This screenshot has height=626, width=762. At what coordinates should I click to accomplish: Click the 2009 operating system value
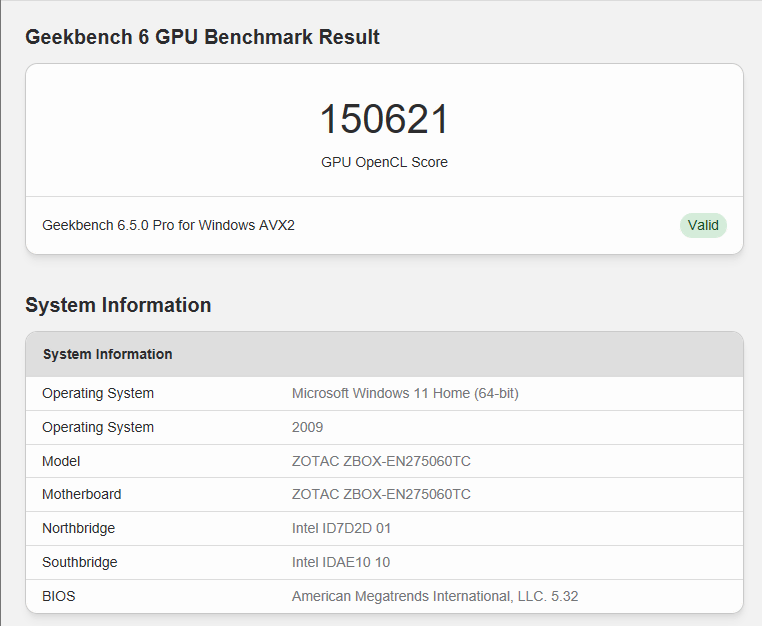(x=307, y=427)
